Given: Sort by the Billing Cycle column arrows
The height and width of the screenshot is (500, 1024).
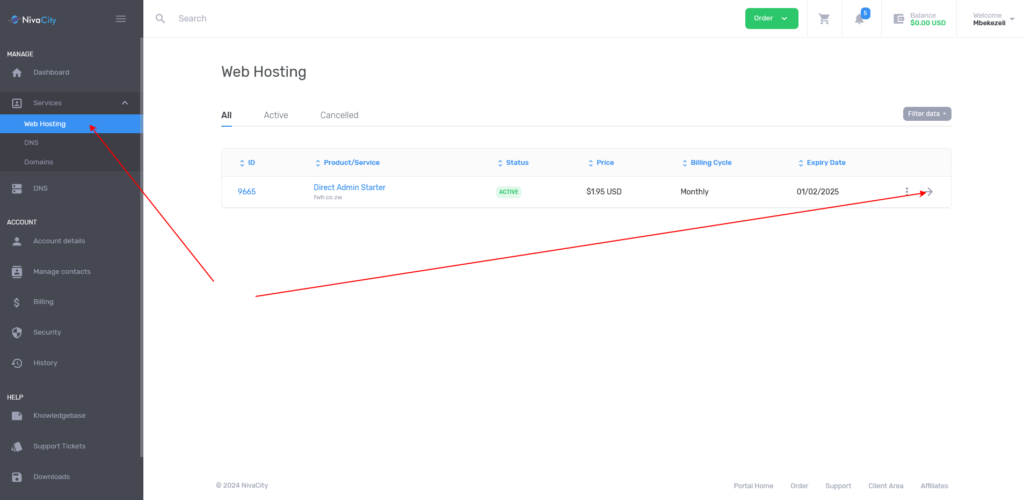Looking at the screenshot, I should coord(685,163).
